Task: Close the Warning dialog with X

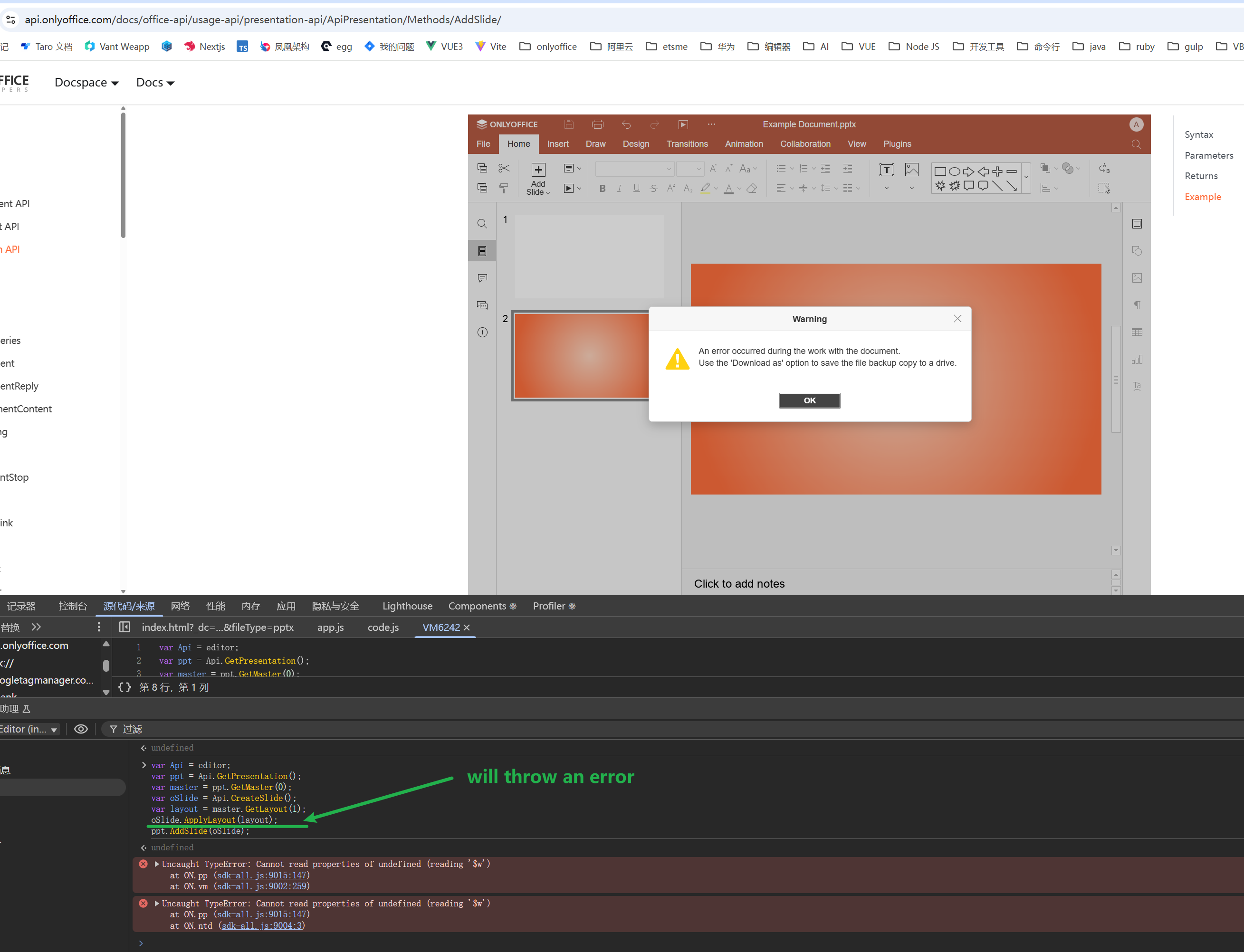Action: [x=957, y=319]
